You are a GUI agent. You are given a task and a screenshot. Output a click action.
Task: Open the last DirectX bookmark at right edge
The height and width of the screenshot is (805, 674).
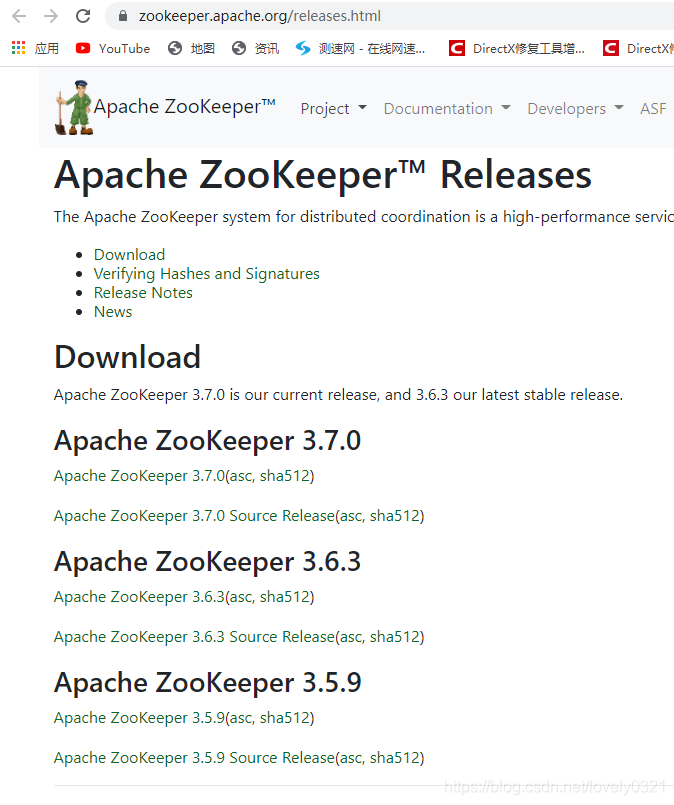point(638,48)
